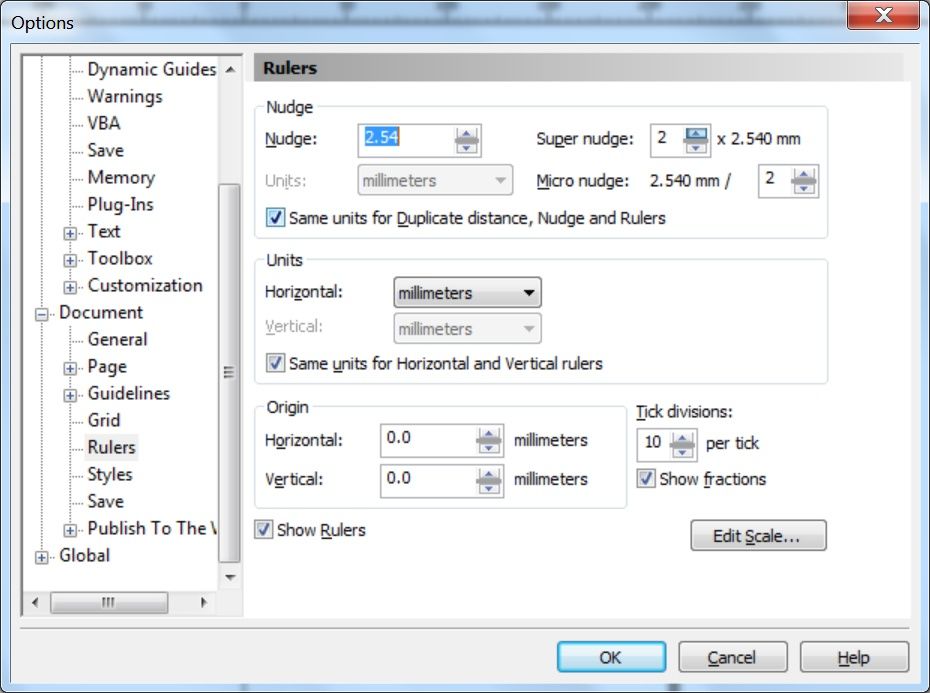This screenshot has height=693, width=930.
Task: Click the Origin Vertical spinner arrows
Action: (x=489, y=481)
